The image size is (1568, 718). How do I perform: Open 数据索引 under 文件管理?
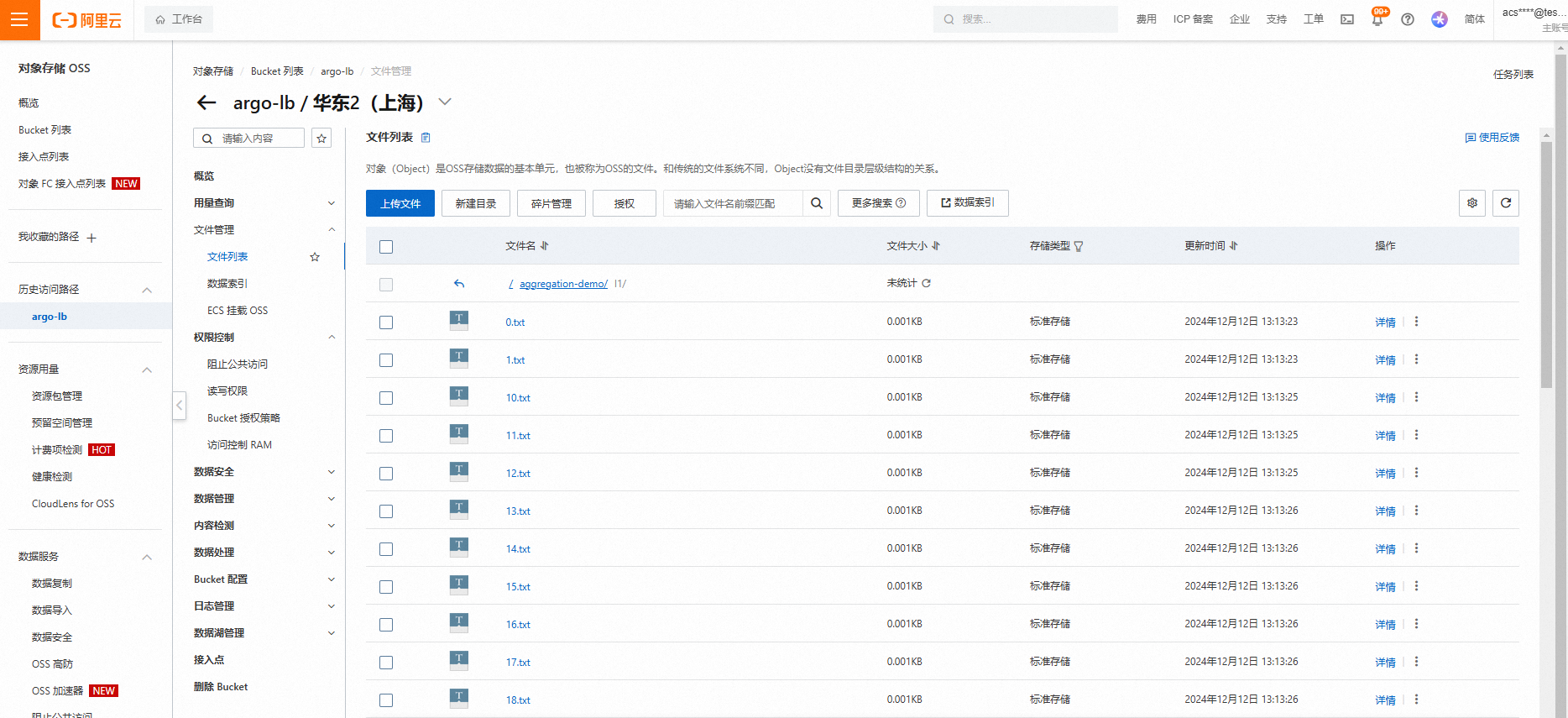tap(227, 284)
